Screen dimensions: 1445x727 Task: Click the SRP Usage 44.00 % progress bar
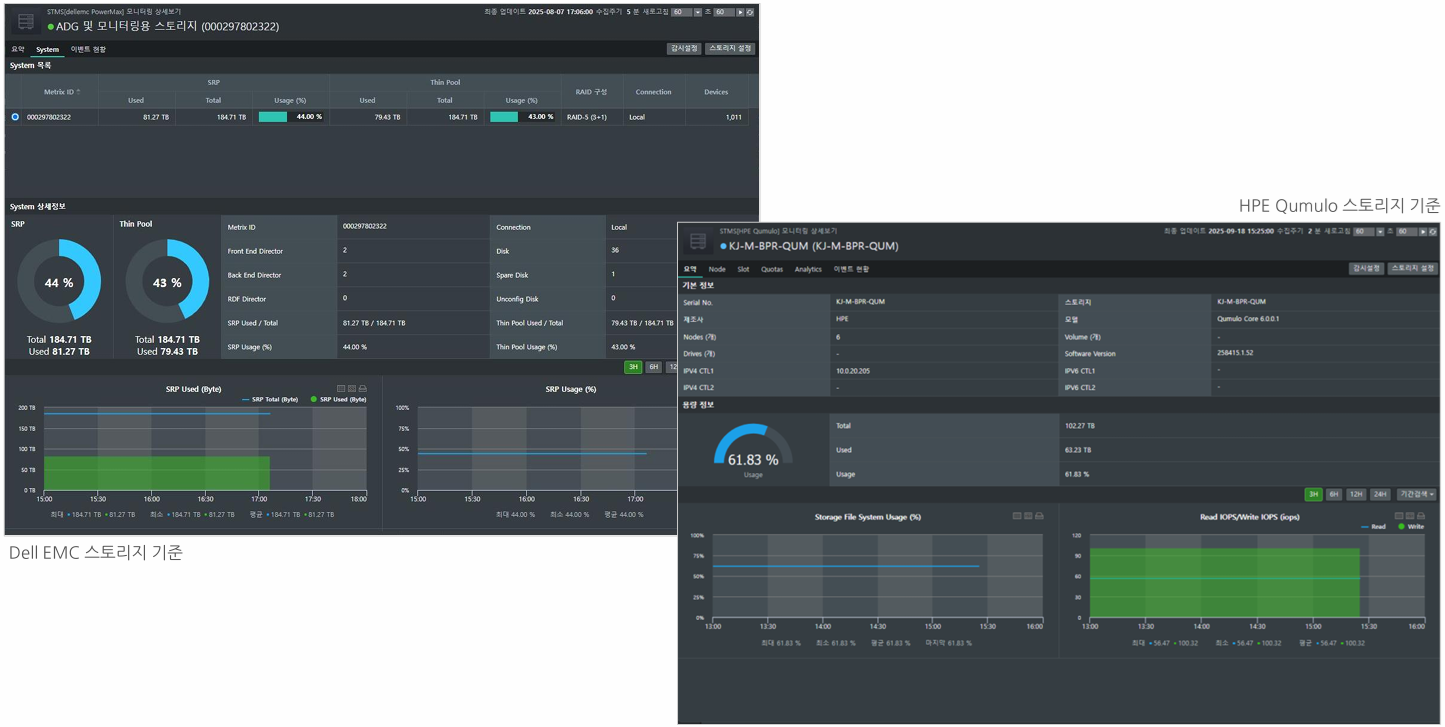pos(291,117)
